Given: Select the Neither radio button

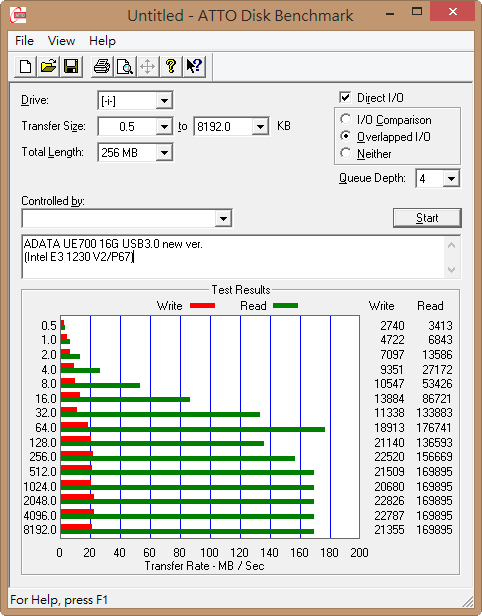Looking at the screenshot, I should click(345, 153).
